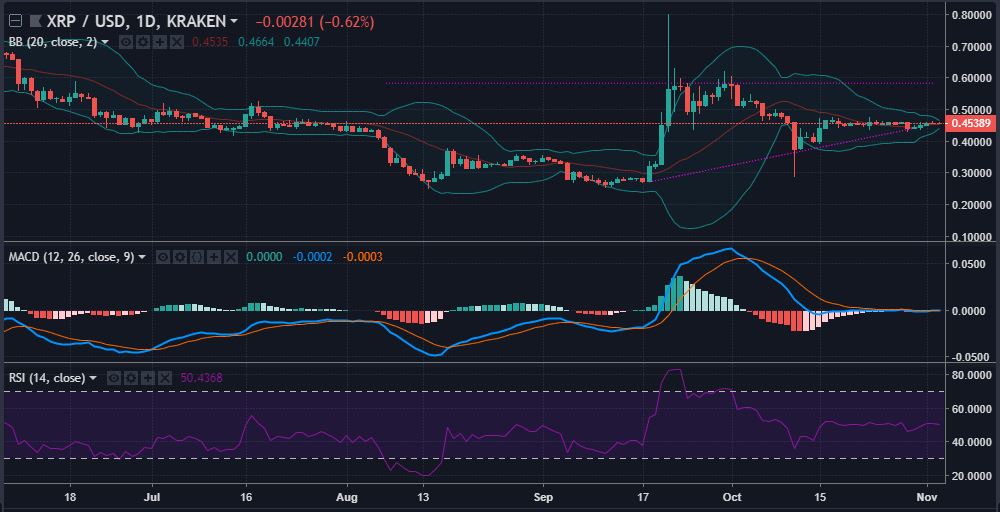The image size is (1000, 512).
Task: Click the Sep date label on time axis
Action: pyautogui.click(x=543, y=496)
